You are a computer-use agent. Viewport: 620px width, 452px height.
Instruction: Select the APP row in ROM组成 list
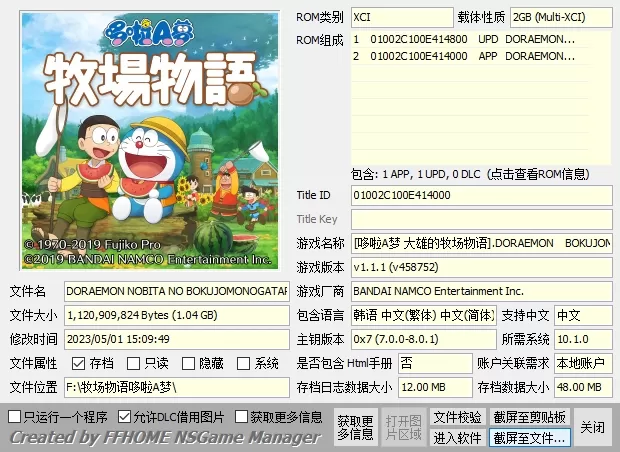pyautogui.click(x=463, y=56)
